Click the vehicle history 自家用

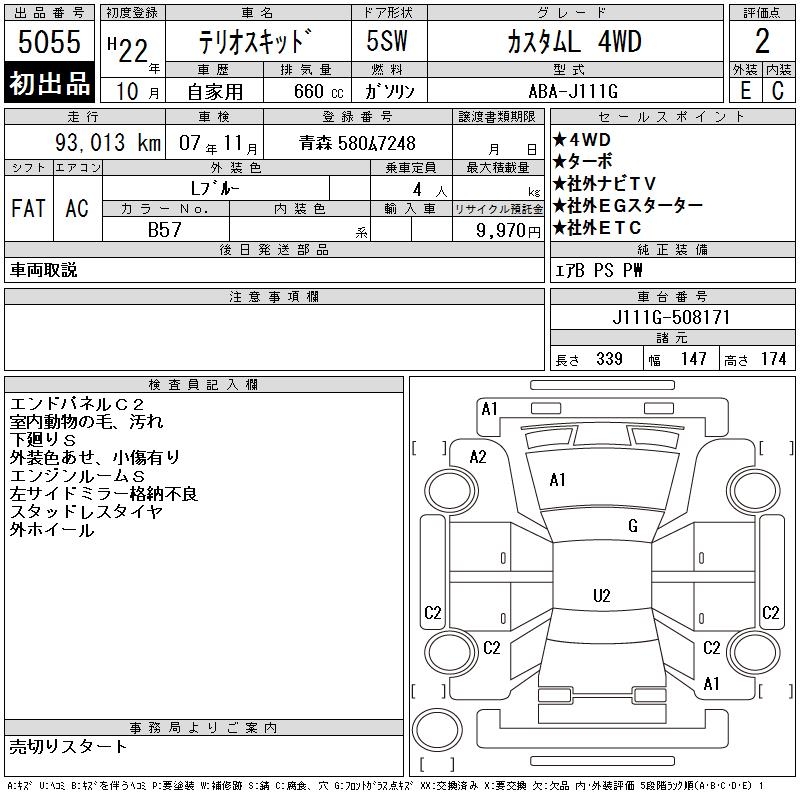pos(215,92)
